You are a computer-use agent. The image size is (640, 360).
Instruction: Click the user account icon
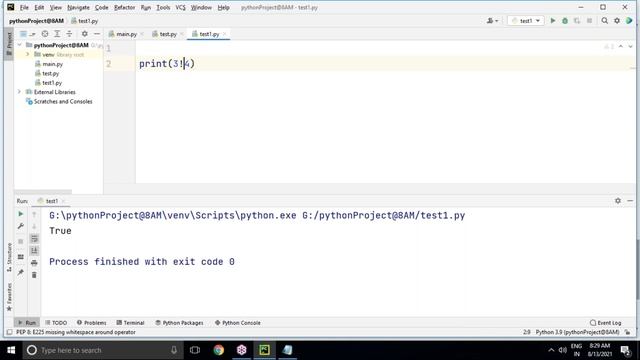pos(492,20)
